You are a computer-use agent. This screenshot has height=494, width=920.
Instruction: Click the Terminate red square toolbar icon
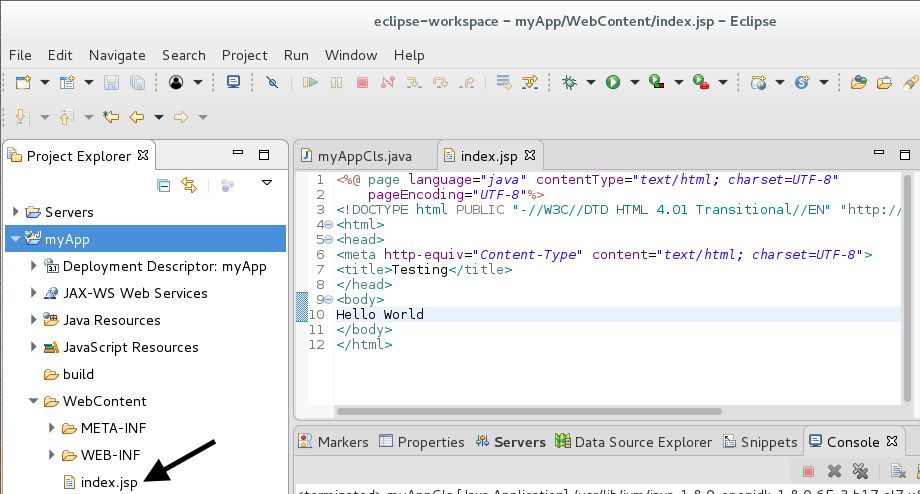coord(363,82)
